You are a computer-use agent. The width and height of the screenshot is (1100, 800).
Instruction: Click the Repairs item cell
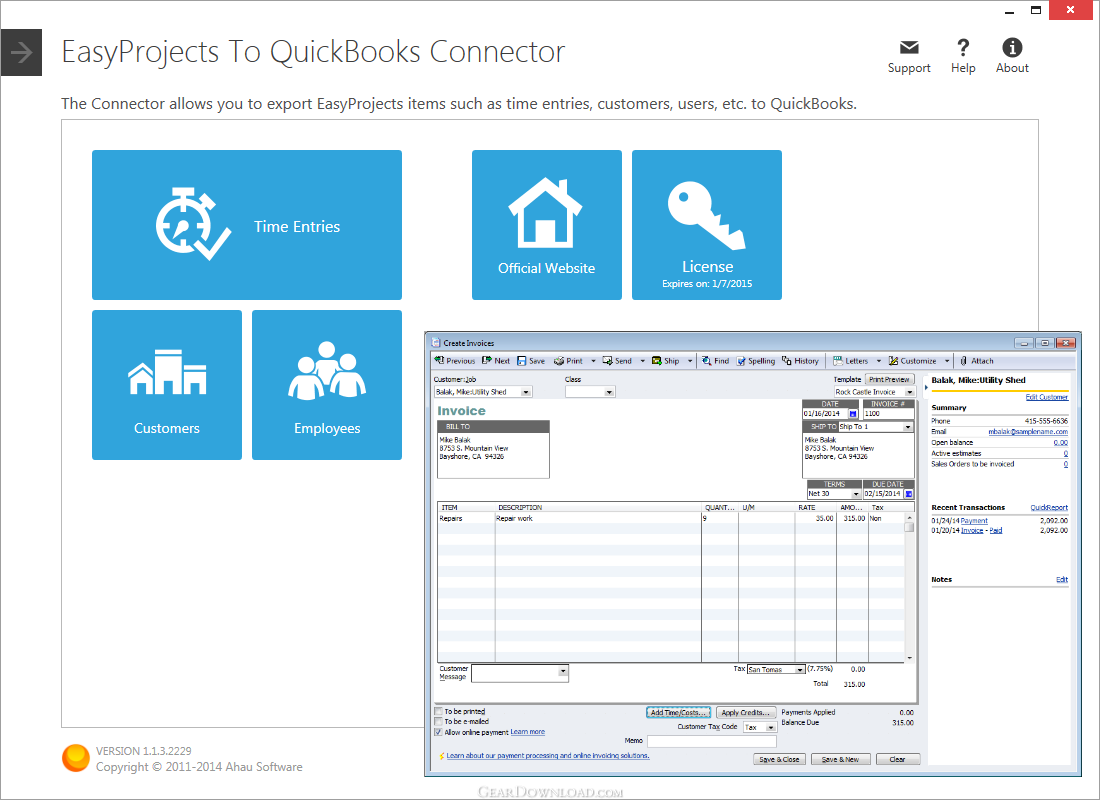coord(466,519)
